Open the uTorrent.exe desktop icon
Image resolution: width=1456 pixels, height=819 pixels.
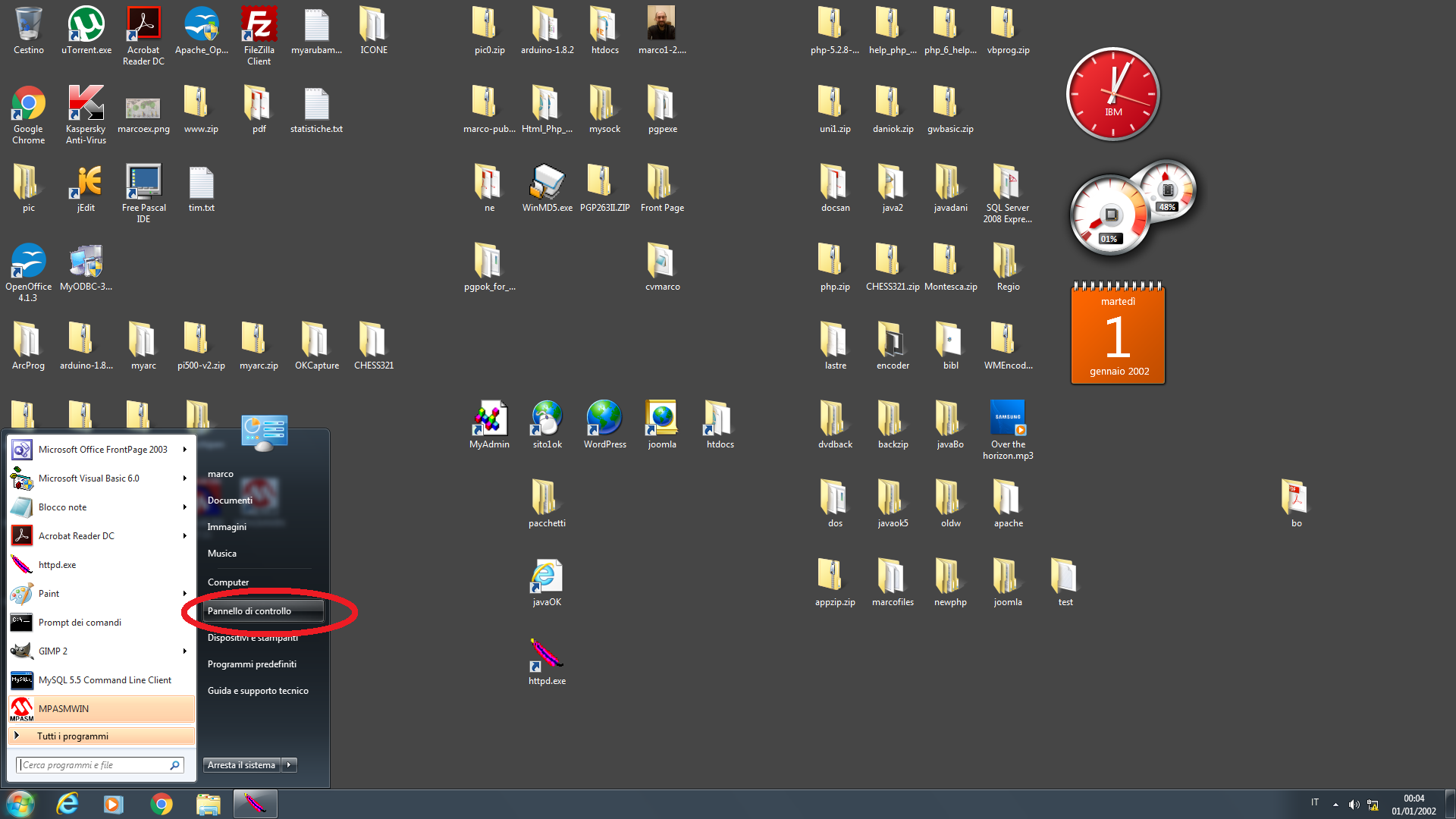tap(86, 27)
